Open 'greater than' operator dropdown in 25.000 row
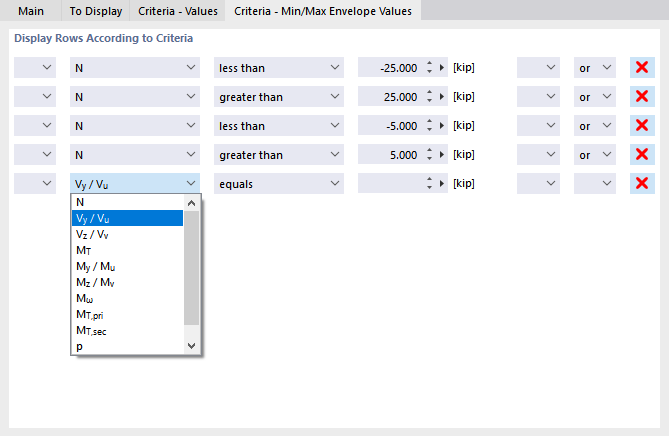The height and width of the screenshot is (436, 669). coord(279,96)
